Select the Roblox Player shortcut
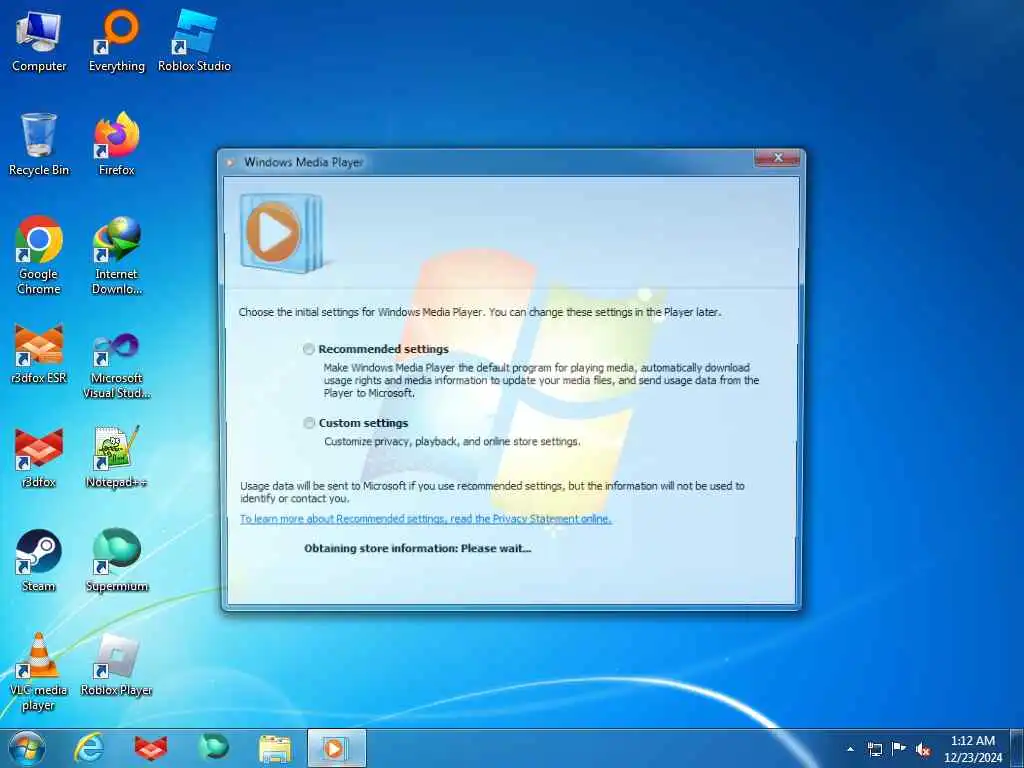This screenshot has width=1024, height=768. [117, 665]
